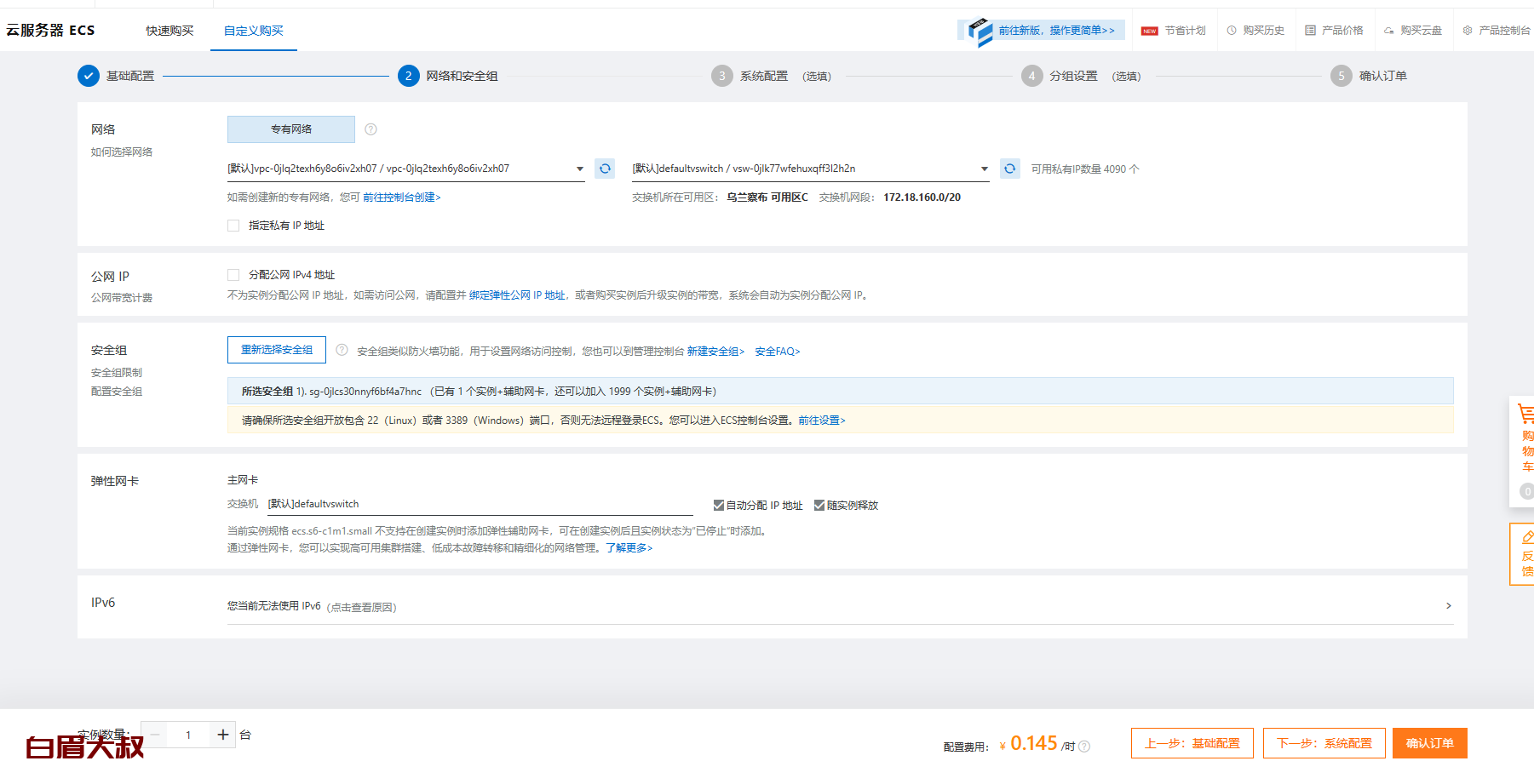Click 网络和安全组 step label
The width and height of the screenshot is (1534, 784).
pyautogui.click(x=462, y=76)
